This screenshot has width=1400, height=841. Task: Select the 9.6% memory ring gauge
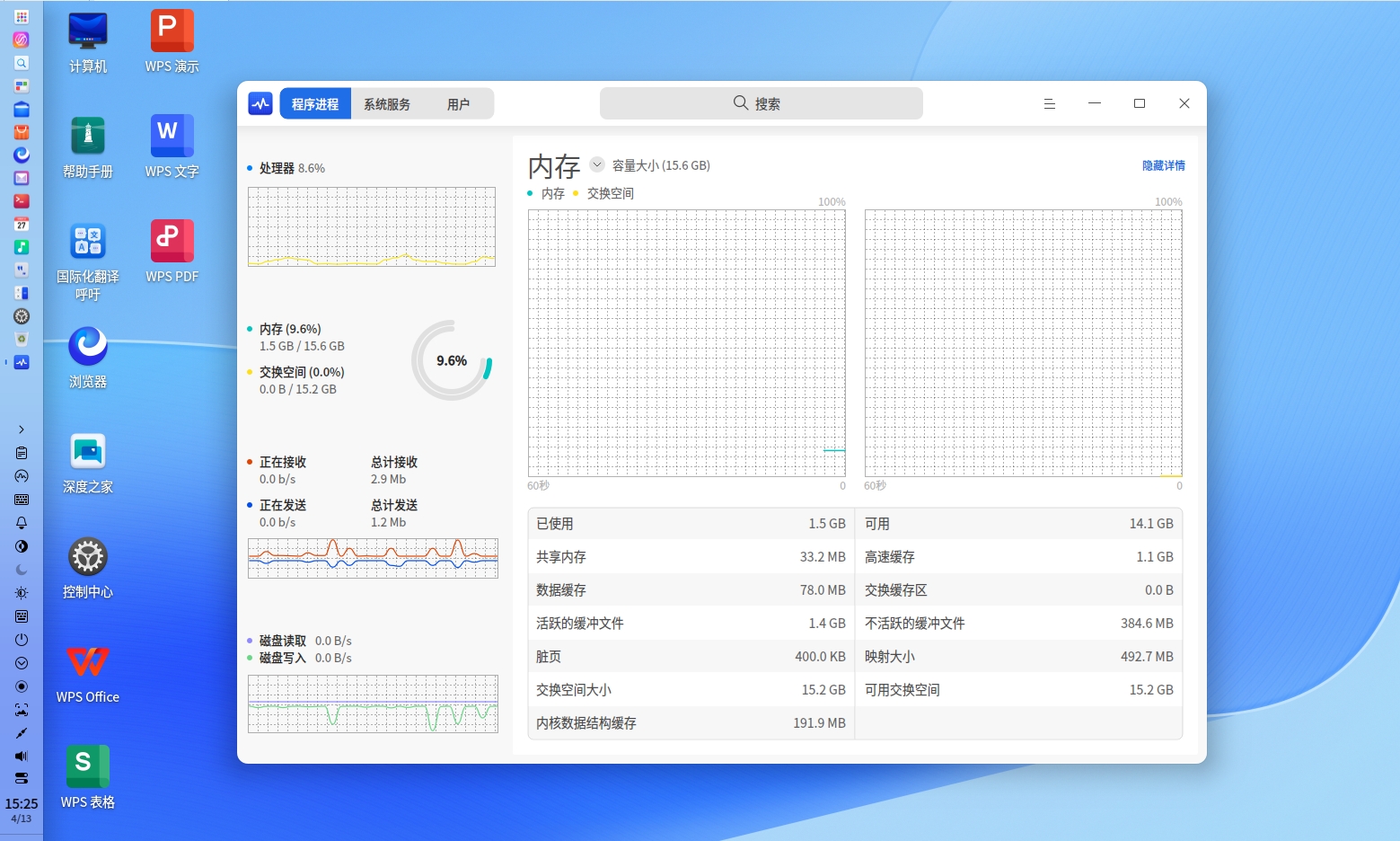tap(452, 360)
